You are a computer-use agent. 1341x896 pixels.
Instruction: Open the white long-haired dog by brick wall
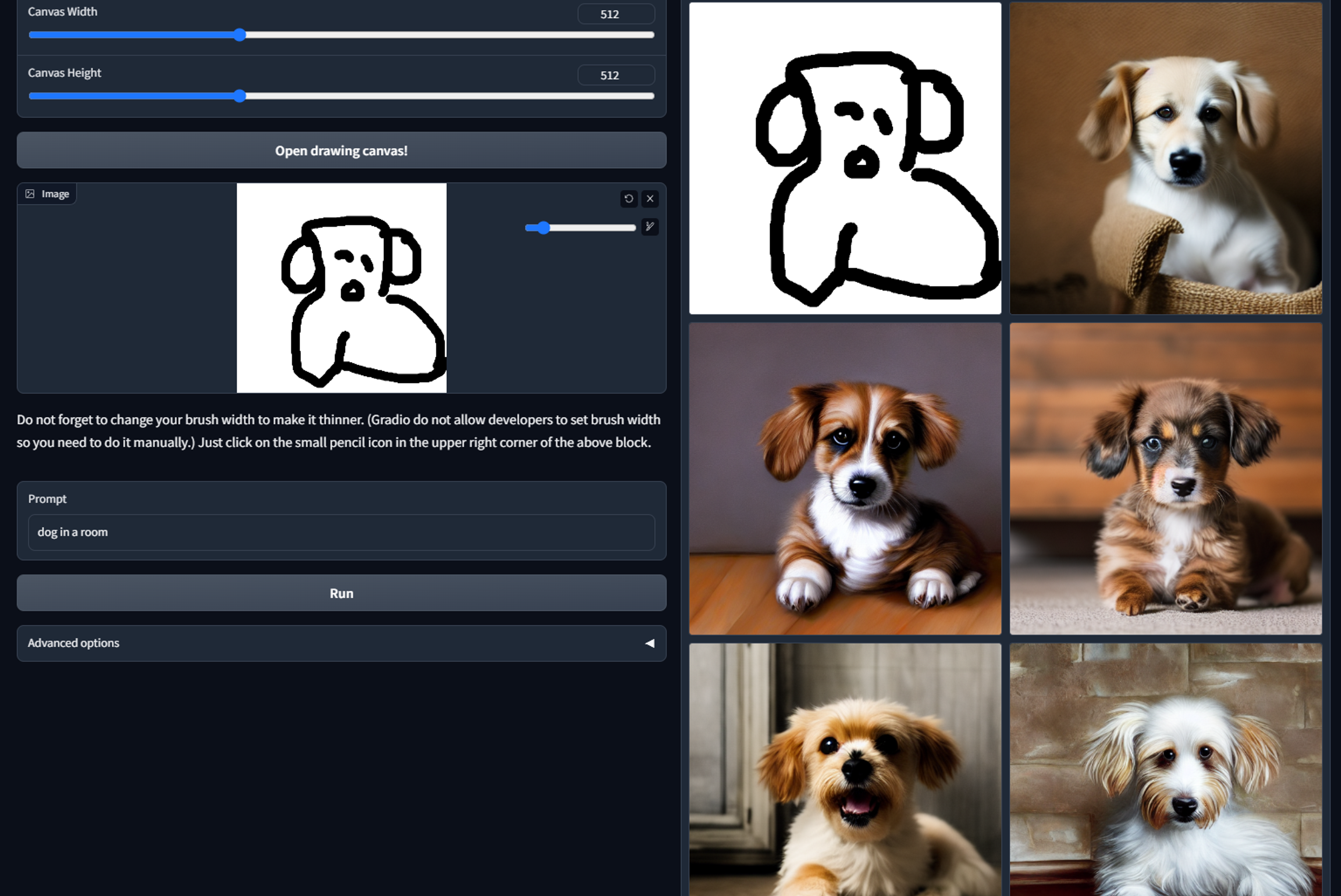(x=1165, y=770)
